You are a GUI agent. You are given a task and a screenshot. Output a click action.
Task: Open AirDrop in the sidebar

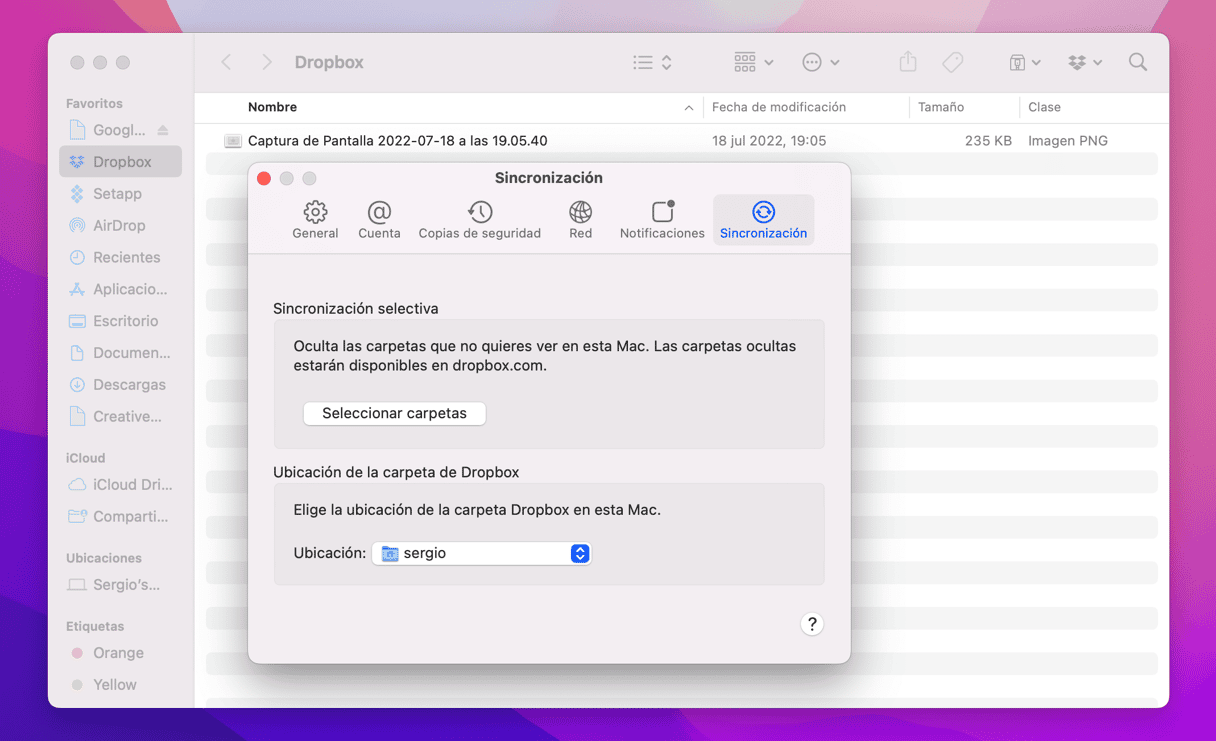click(121, 226)
